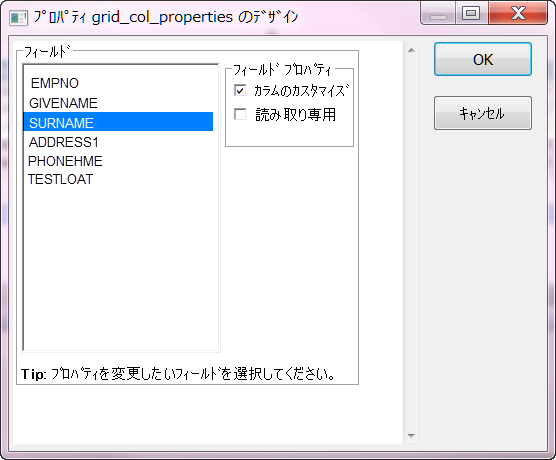
Task: Click the scrollbar up arrow
Action: [x=411, y=50]
